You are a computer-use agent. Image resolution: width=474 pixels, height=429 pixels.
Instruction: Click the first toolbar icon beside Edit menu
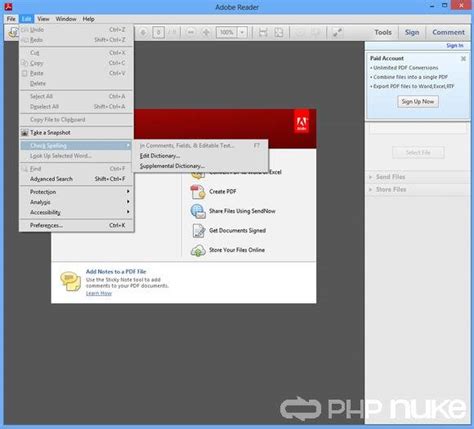point(13,32)
